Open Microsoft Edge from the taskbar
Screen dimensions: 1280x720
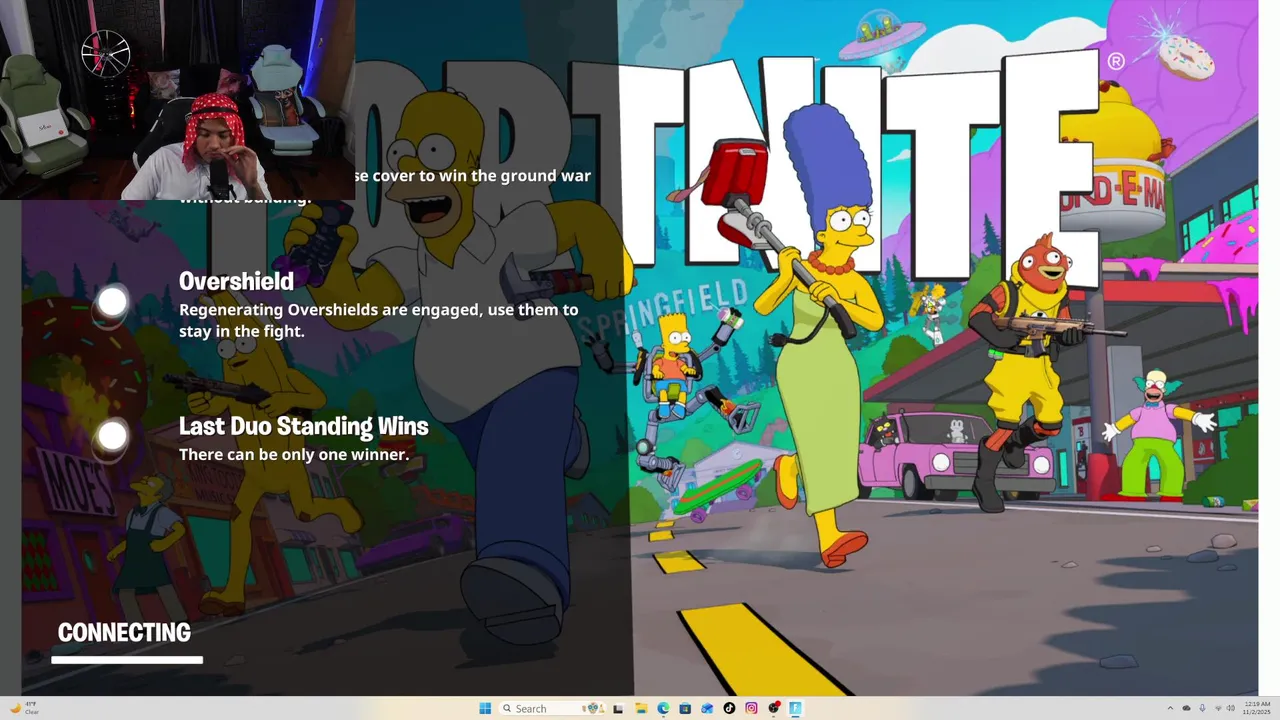[663, 708]
